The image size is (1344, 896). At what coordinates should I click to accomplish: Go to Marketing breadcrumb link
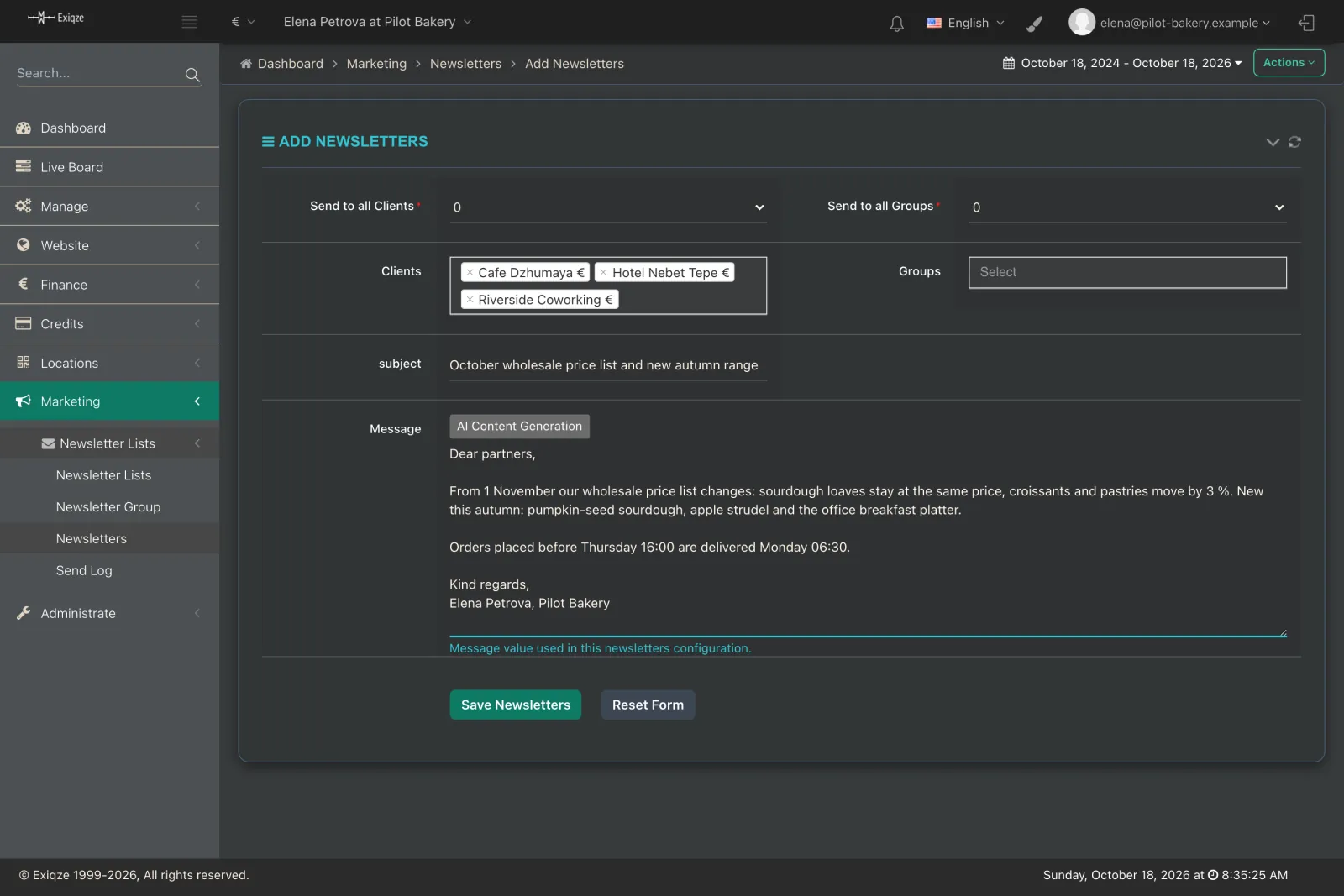(x=376, y=64)
